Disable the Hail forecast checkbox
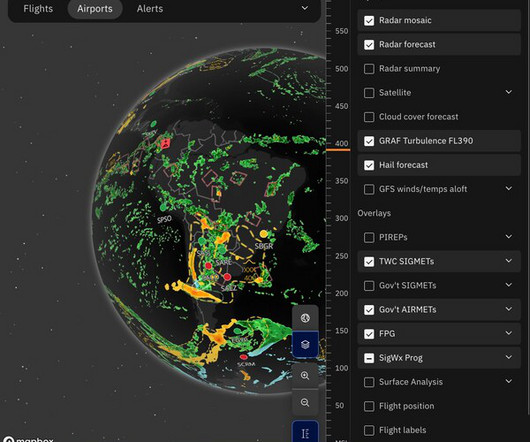Image resolution: width=530 pixels, height=442 pixels. 369,165
